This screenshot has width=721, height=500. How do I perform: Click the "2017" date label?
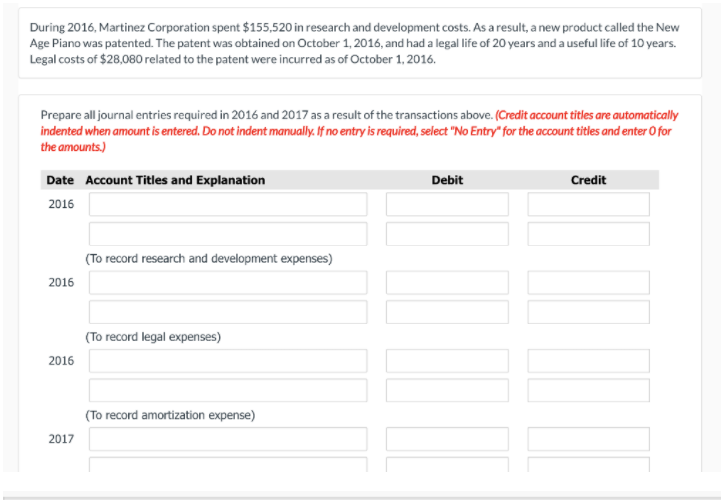(x=61, y=439)
